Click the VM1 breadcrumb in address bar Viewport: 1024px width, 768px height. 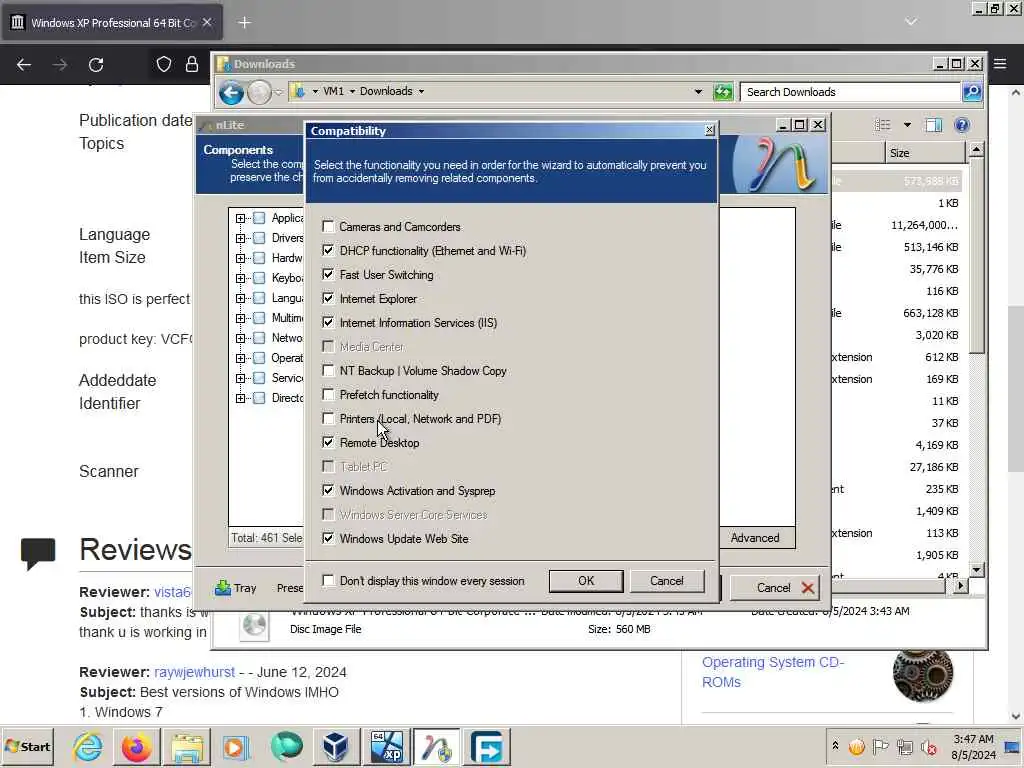coord(333,91)
